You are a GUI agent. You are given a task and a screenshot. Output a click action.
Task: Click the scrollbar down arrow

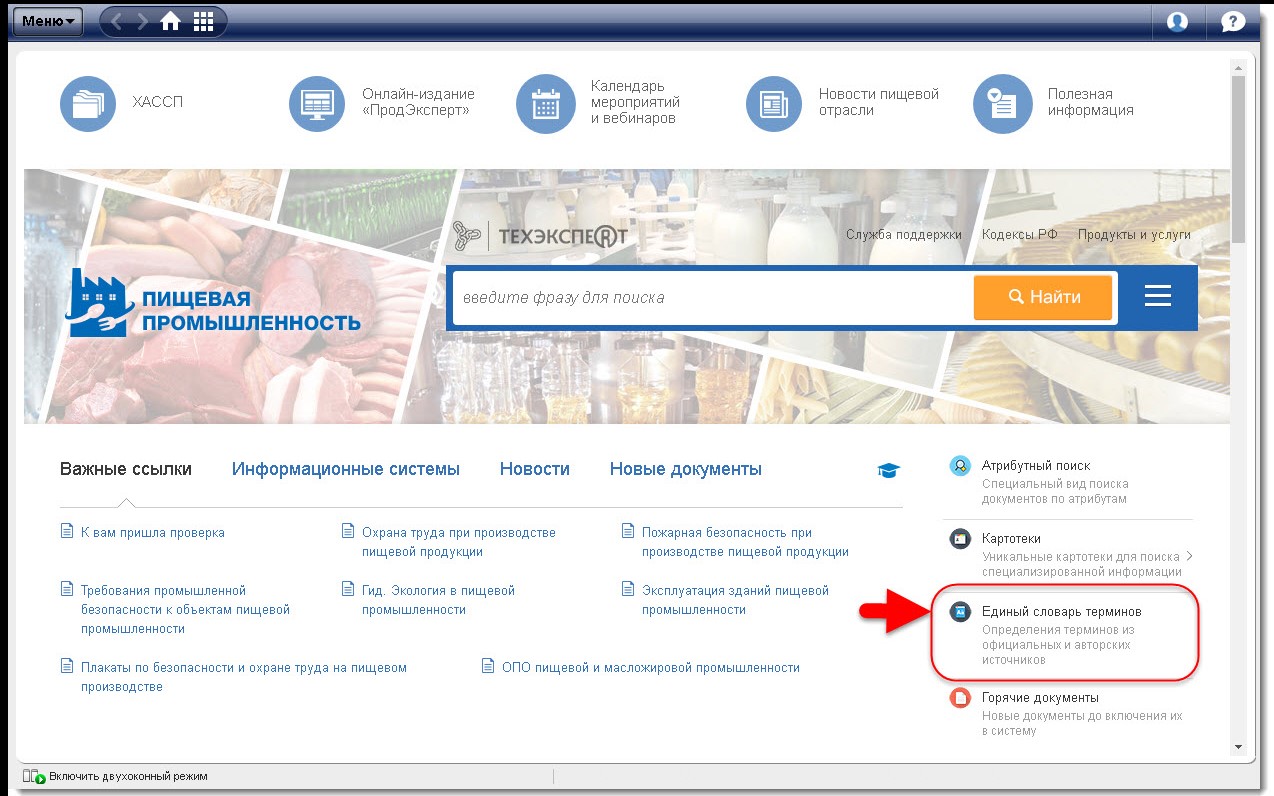click(x=1238, y=746)
